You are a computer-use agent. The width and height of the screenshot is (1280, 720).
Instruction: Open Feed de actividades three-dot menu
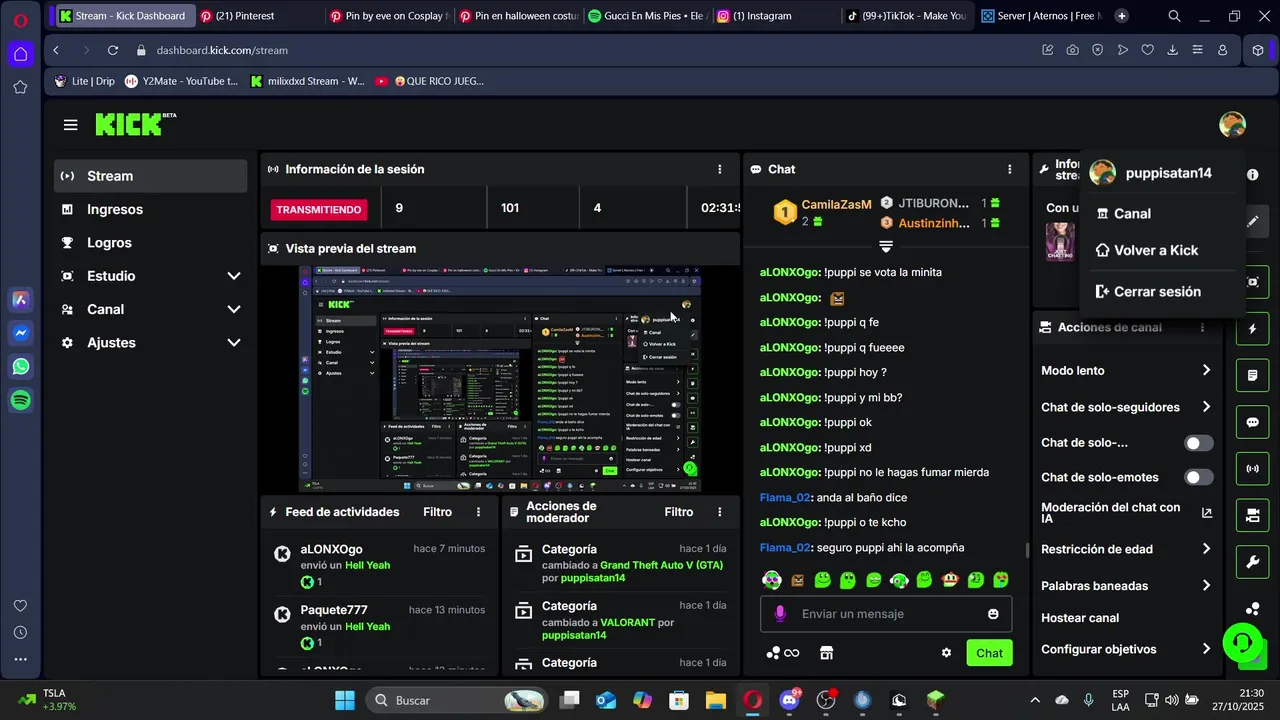point(479,512)
